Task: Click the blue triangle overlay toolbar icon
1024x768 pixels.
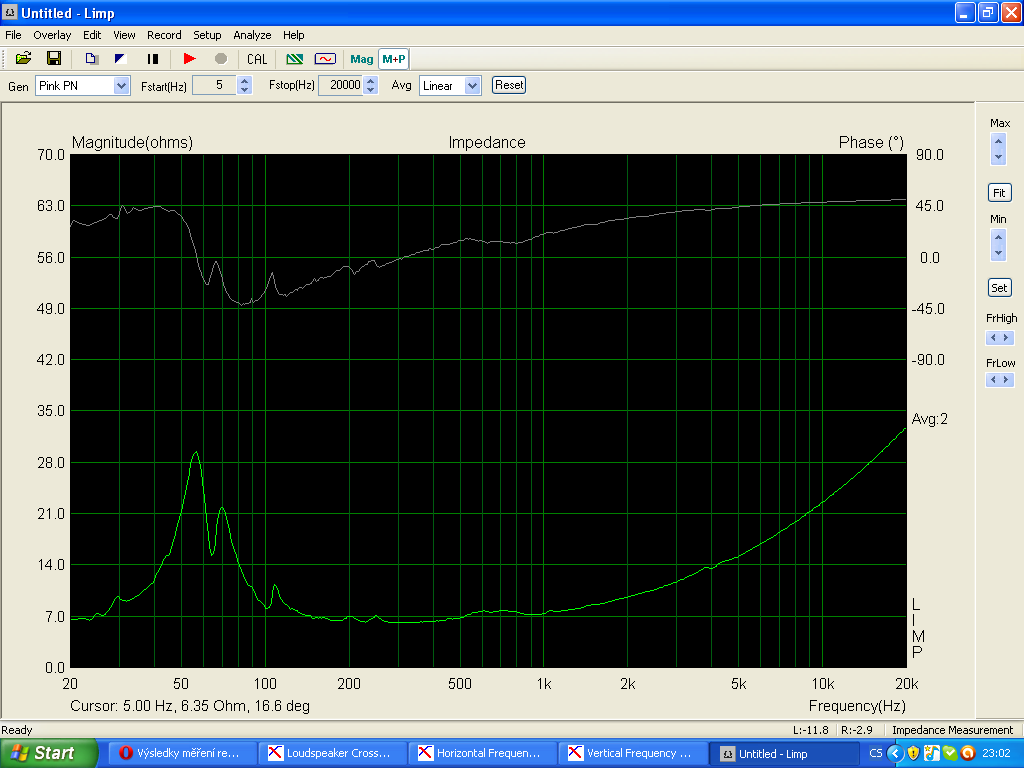Action: pos(121,59)
